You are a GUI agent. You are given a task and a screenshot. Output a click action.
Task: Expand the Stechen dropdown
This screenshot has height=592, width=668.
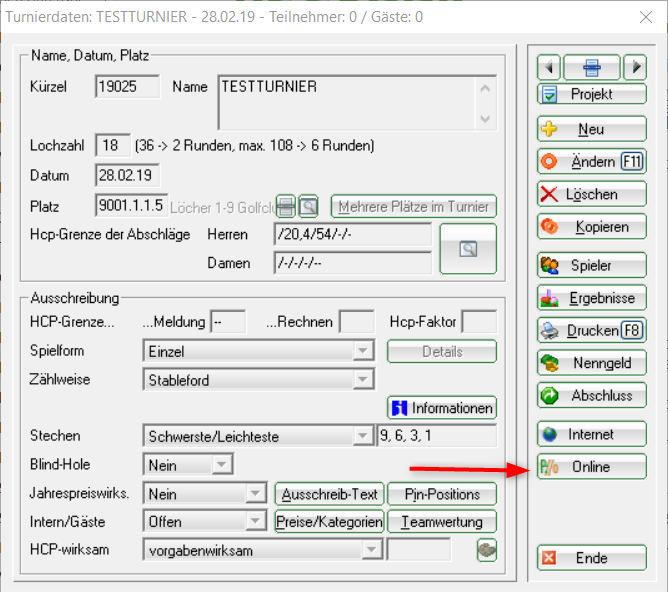click(363, 436)
